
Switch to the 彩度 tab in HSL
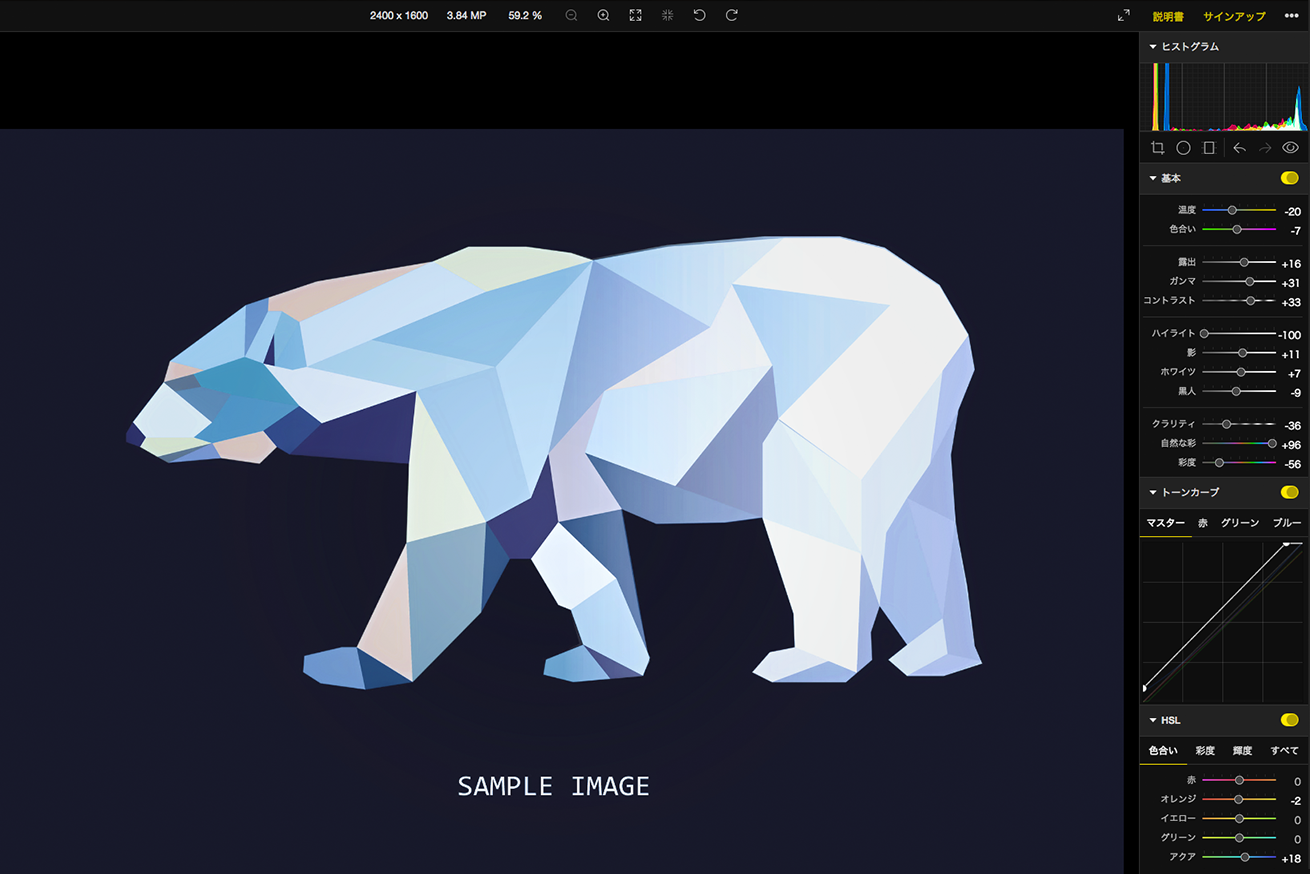[1205, 751]
